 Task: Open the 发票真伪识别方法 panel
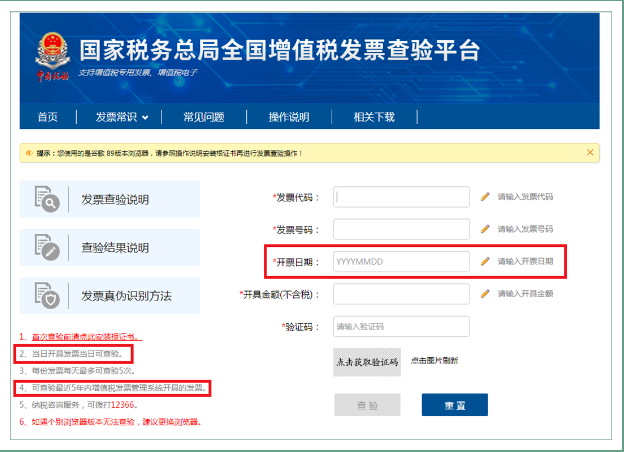[110, 296]
